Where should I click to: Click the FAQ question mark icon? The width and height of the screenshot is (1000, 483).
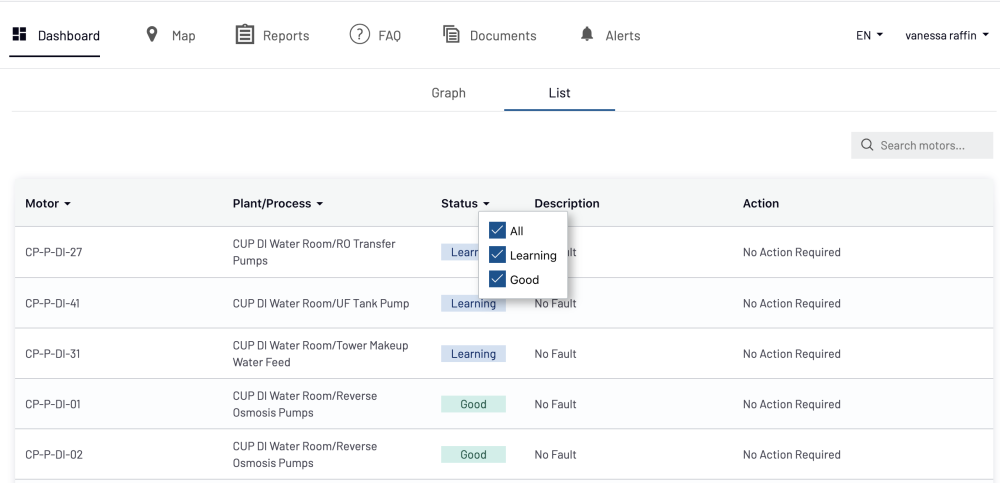click(x=360, y=35)
